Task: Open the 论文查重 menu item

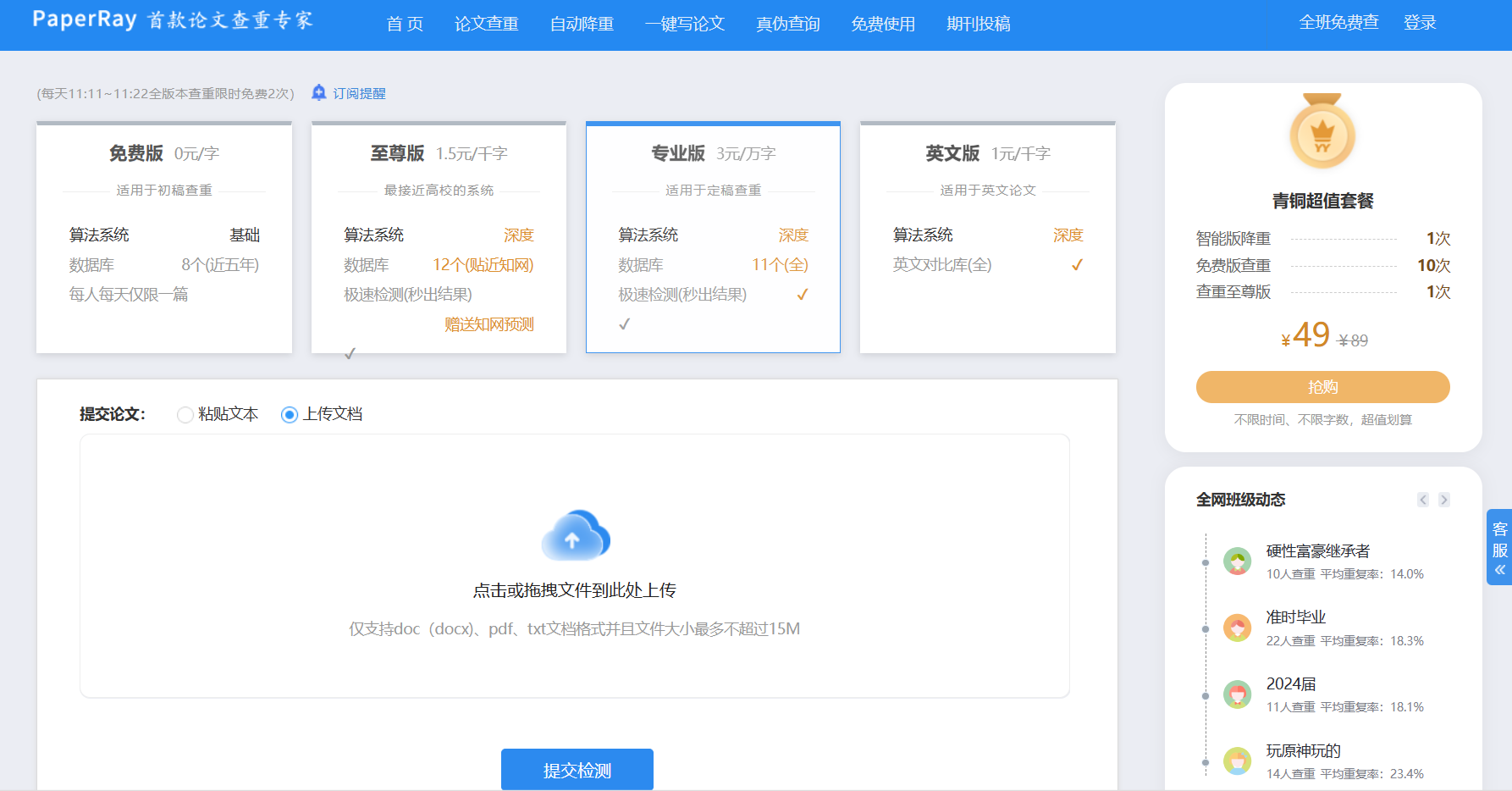Action: (486, 24)
